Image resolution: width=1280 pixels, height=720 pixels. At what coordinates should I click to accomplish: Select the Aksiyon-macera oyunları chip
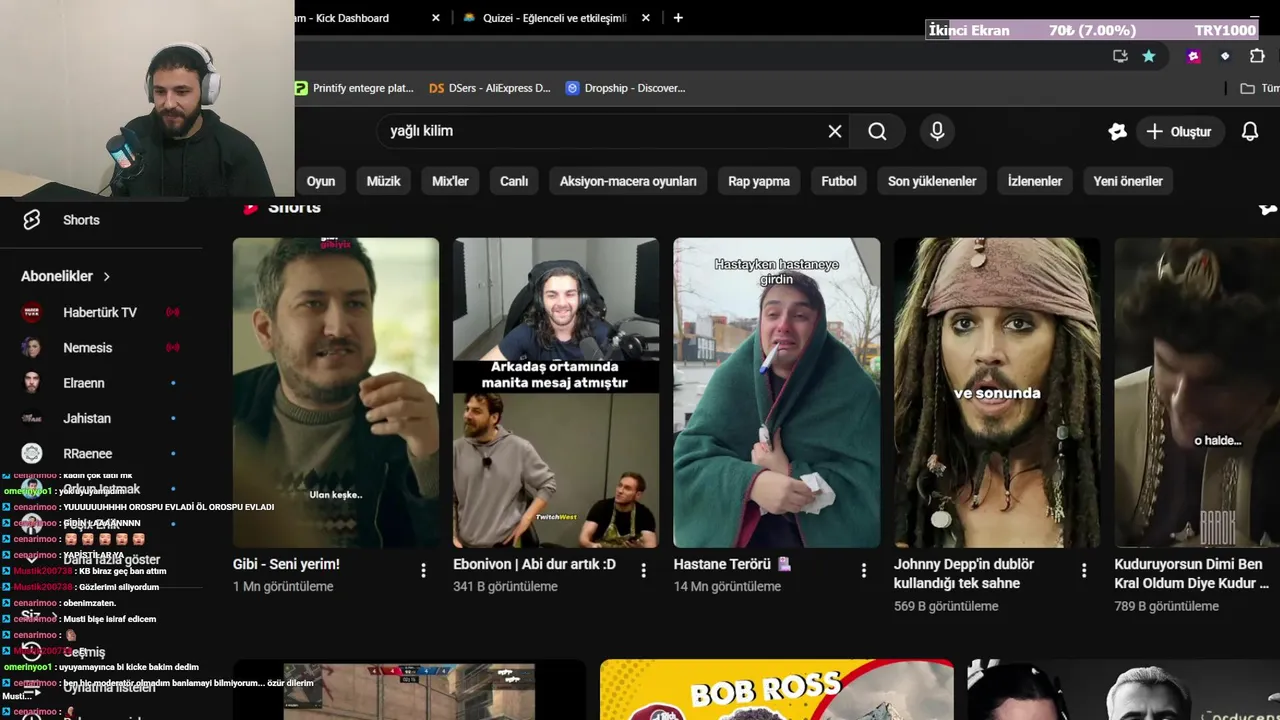click(628, 181)
